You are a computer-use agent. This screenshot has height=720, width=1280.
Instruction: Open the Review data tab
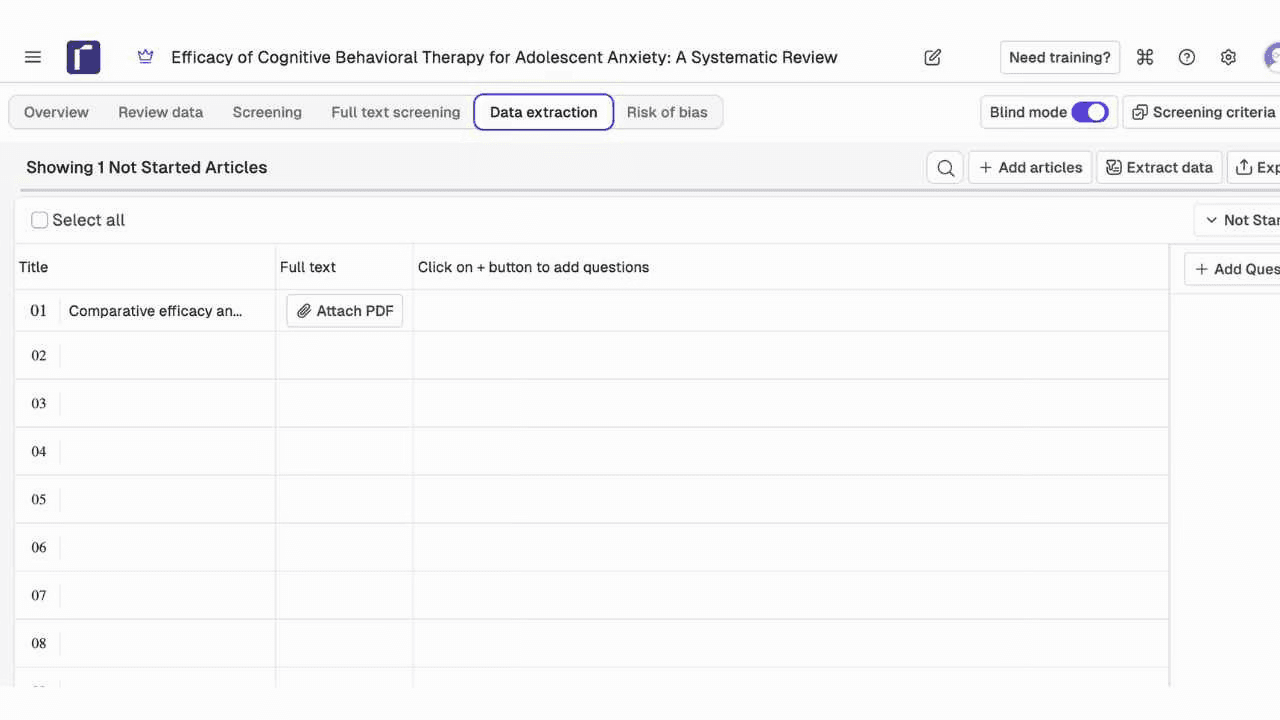tap(160, 112)
